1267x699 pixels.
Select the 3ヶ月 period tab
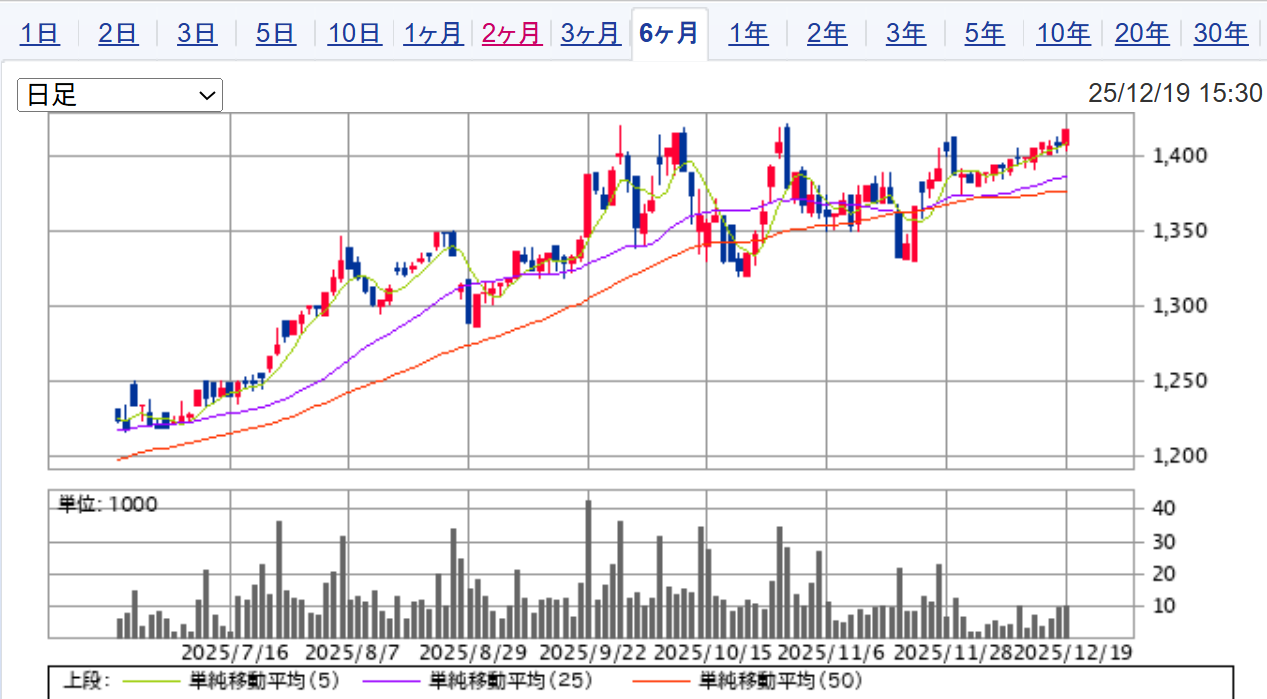click(590, 34)
